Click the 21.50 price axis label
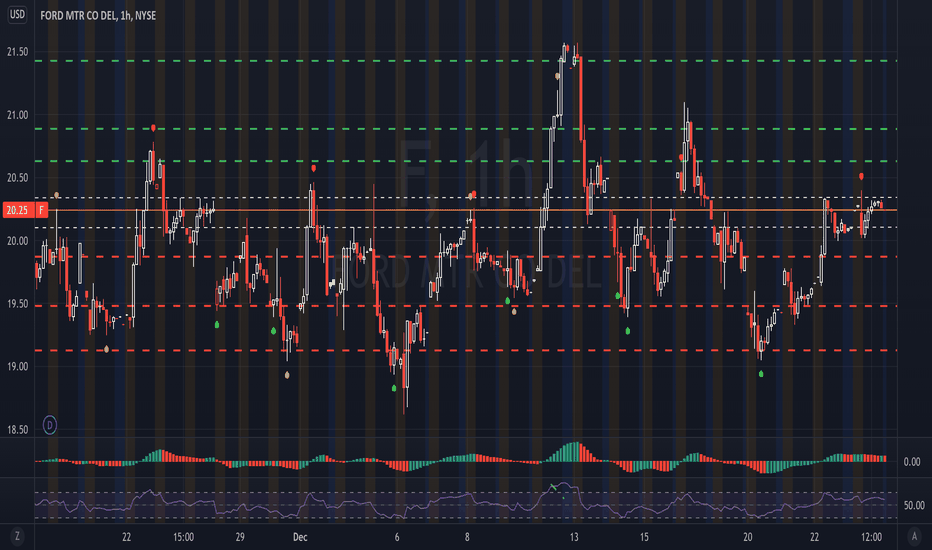The height and width of the screenshot is (550, 932). click(17, 52)
